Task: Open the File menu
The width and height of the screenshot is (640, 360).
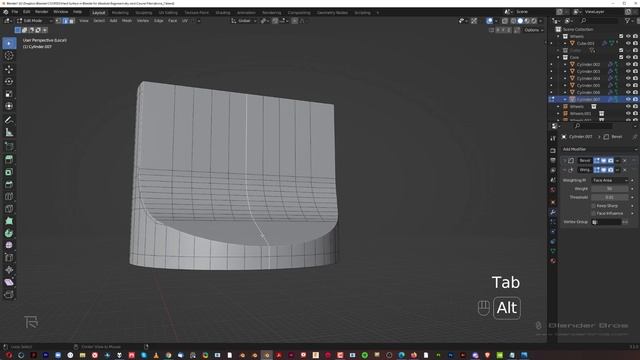Action: tap(15, 12)
